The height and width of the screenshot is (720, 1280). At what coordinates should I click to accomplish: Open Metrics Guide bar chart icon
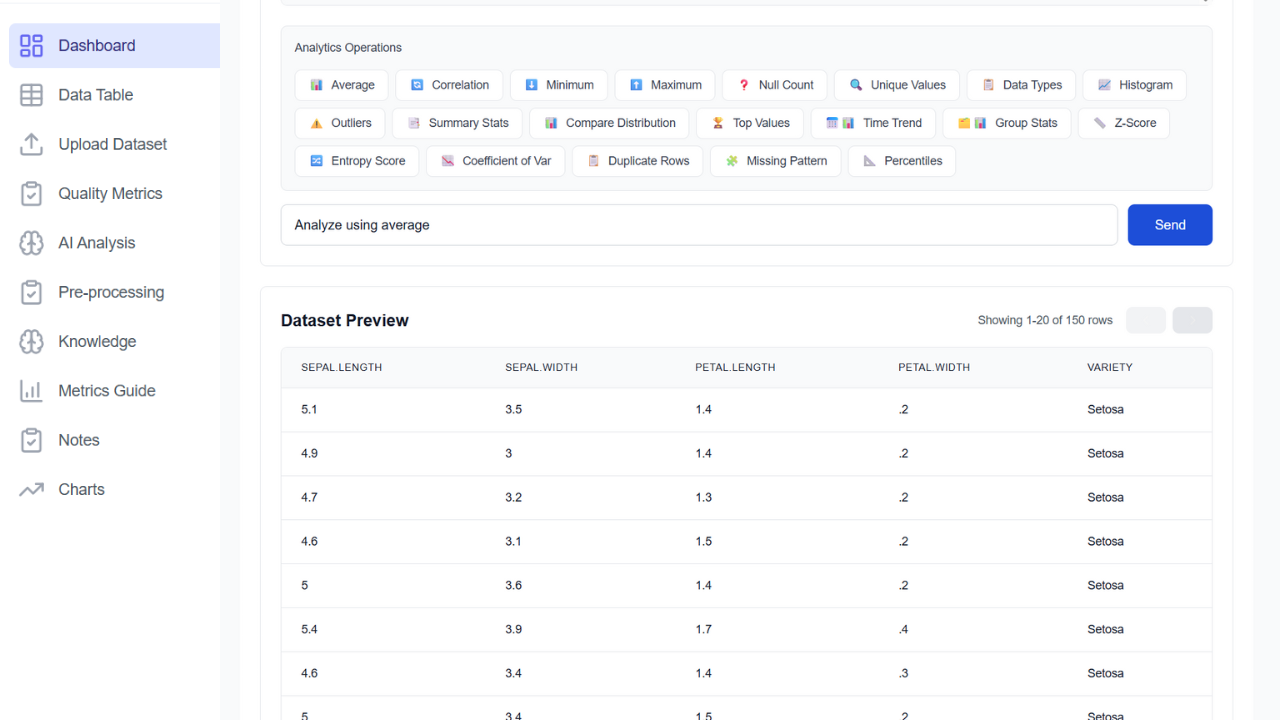pyautogui.click(x=31, y=391)
